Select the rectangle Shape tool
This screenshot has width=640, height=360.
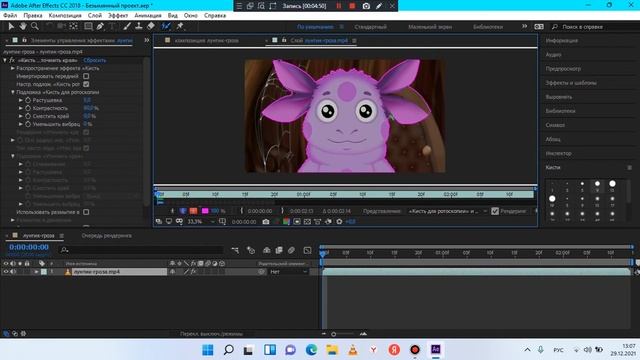[x=88, y=26]
